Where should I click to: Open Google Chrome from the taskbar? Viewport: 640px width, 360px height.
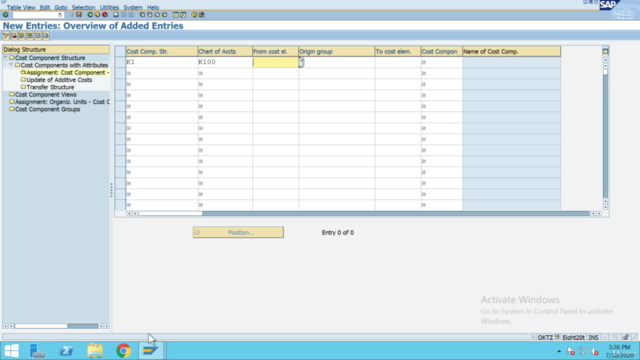click(123, 351)
